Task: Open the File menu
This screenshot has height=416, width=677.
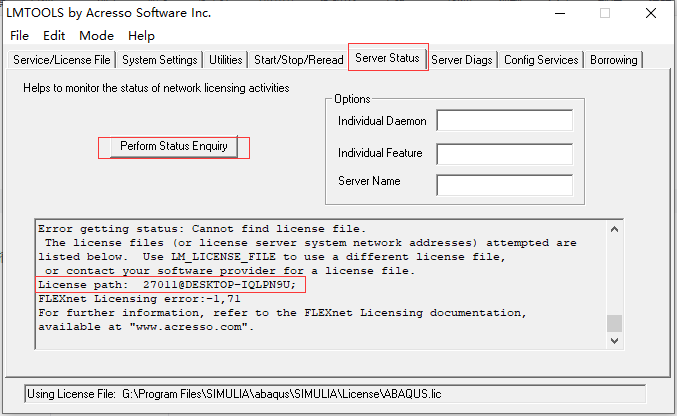Action: 19,36
